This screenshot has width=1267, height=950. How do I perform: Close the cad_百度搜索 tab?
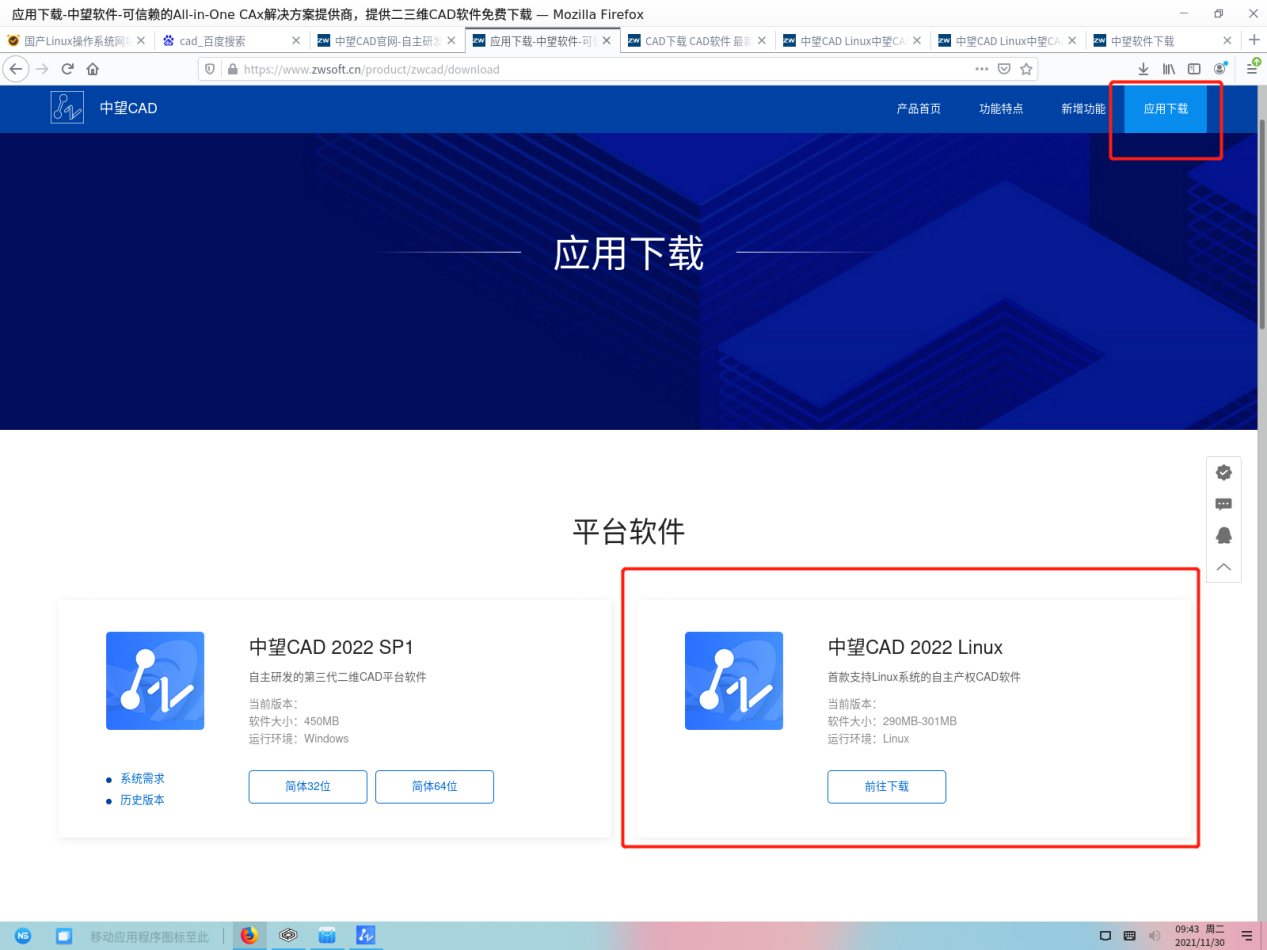coord(295,41)
